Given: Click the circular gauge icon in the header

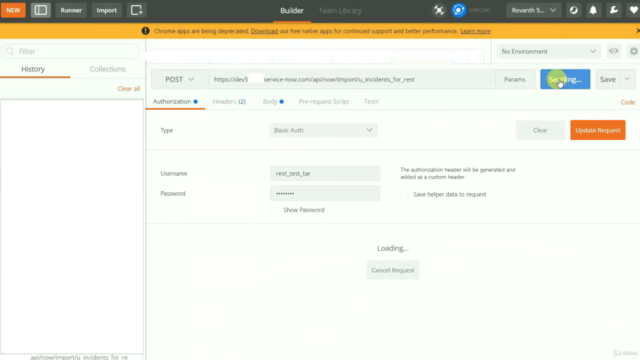Looking at the screenshot, I should coord(573,10).
